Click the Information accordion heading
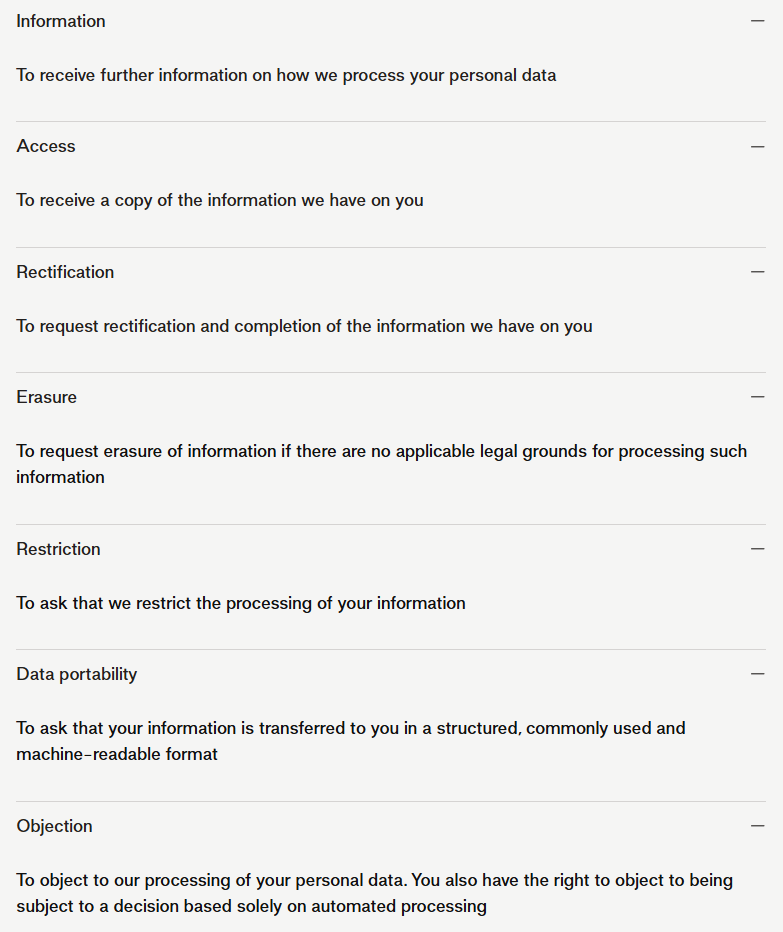783x932 pixels. point(61,21)
